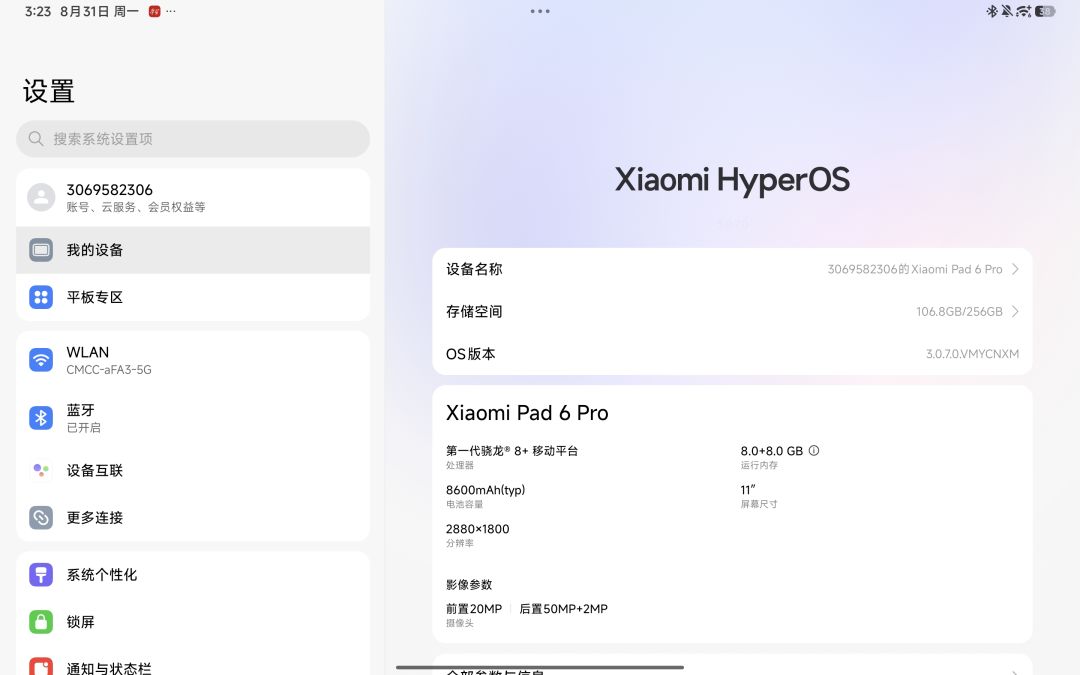Open the tablet zone grid icon
This screenshot has width=1080, height=675.
(x=41, y=297)
